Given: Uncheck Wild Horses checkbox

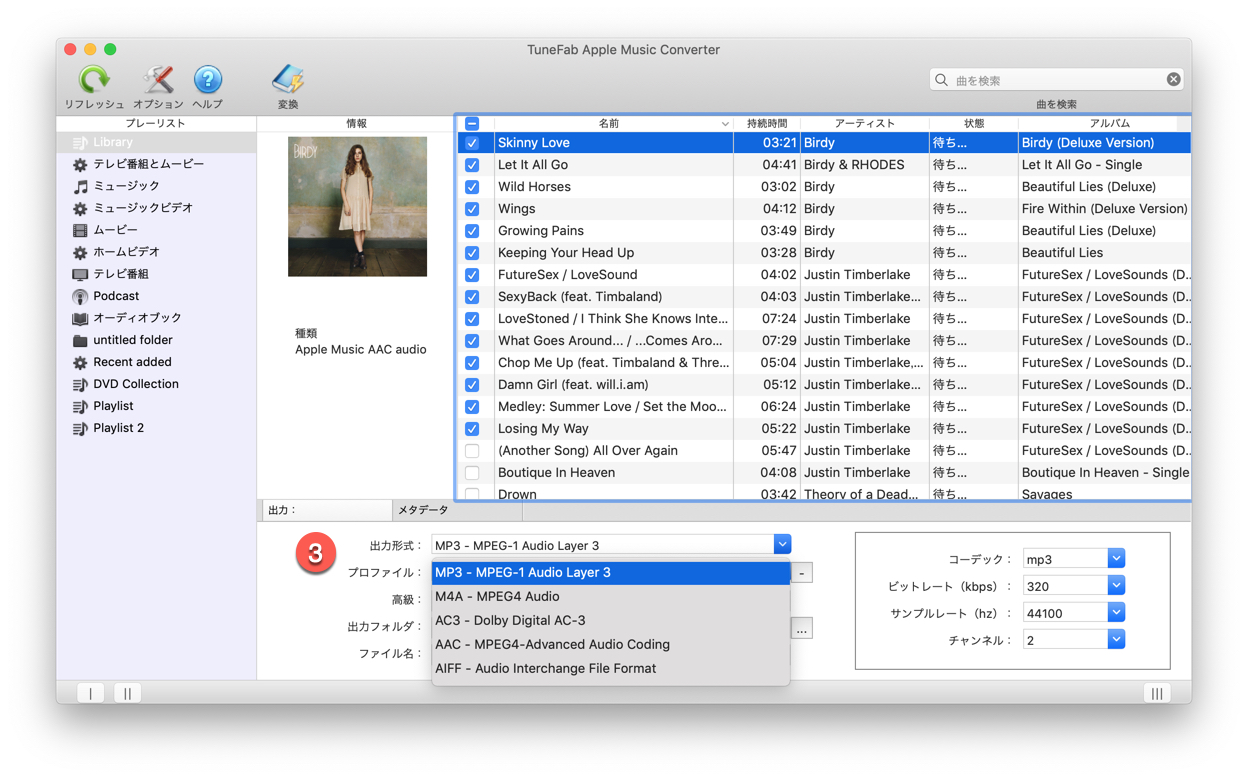Looking at the screenshot, I should coord(472,187).
